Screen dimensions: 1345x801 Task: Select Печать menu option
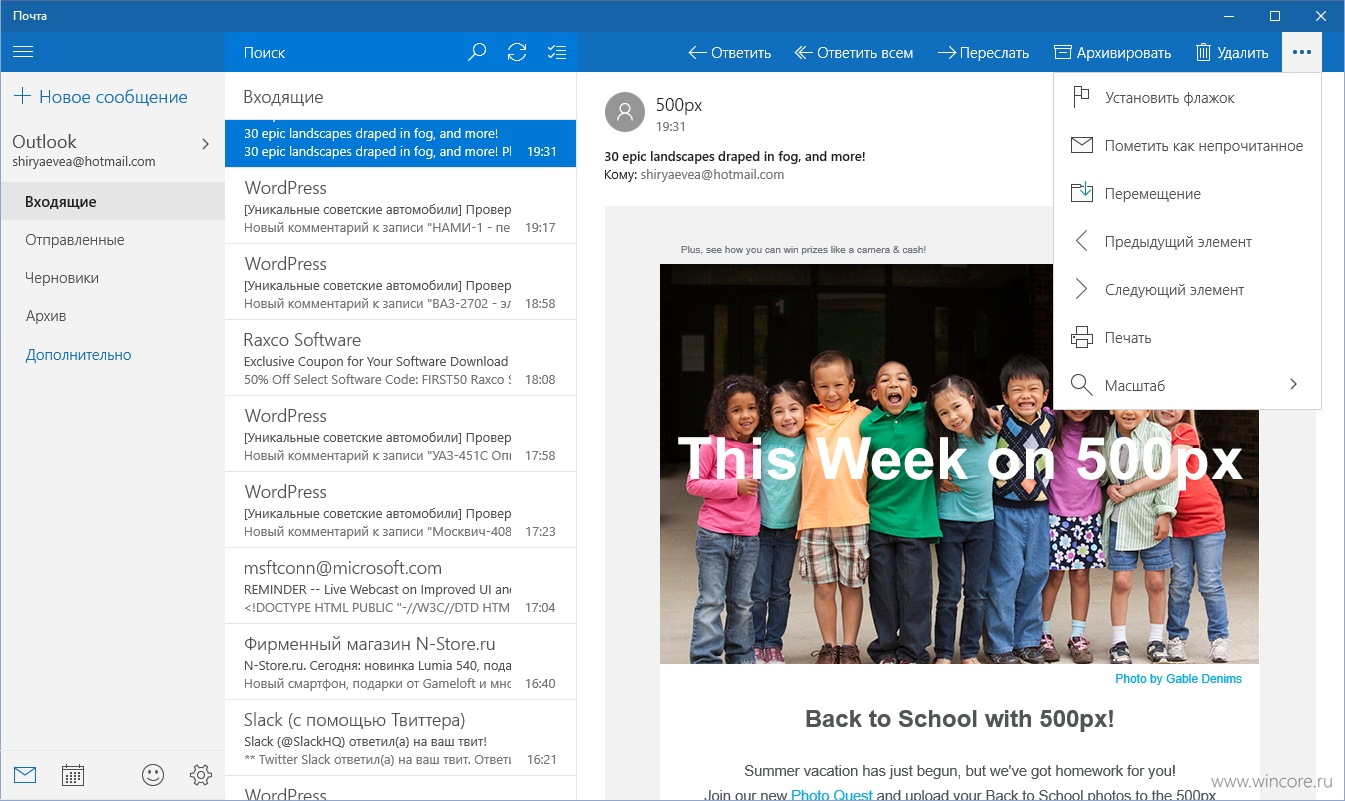pos(1187,338)
